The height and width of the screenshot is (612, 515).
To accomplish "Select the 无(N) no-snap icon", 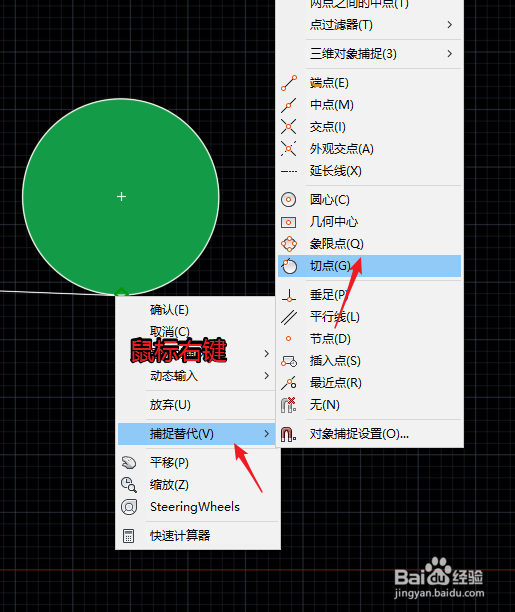I will tap(289, 405).
